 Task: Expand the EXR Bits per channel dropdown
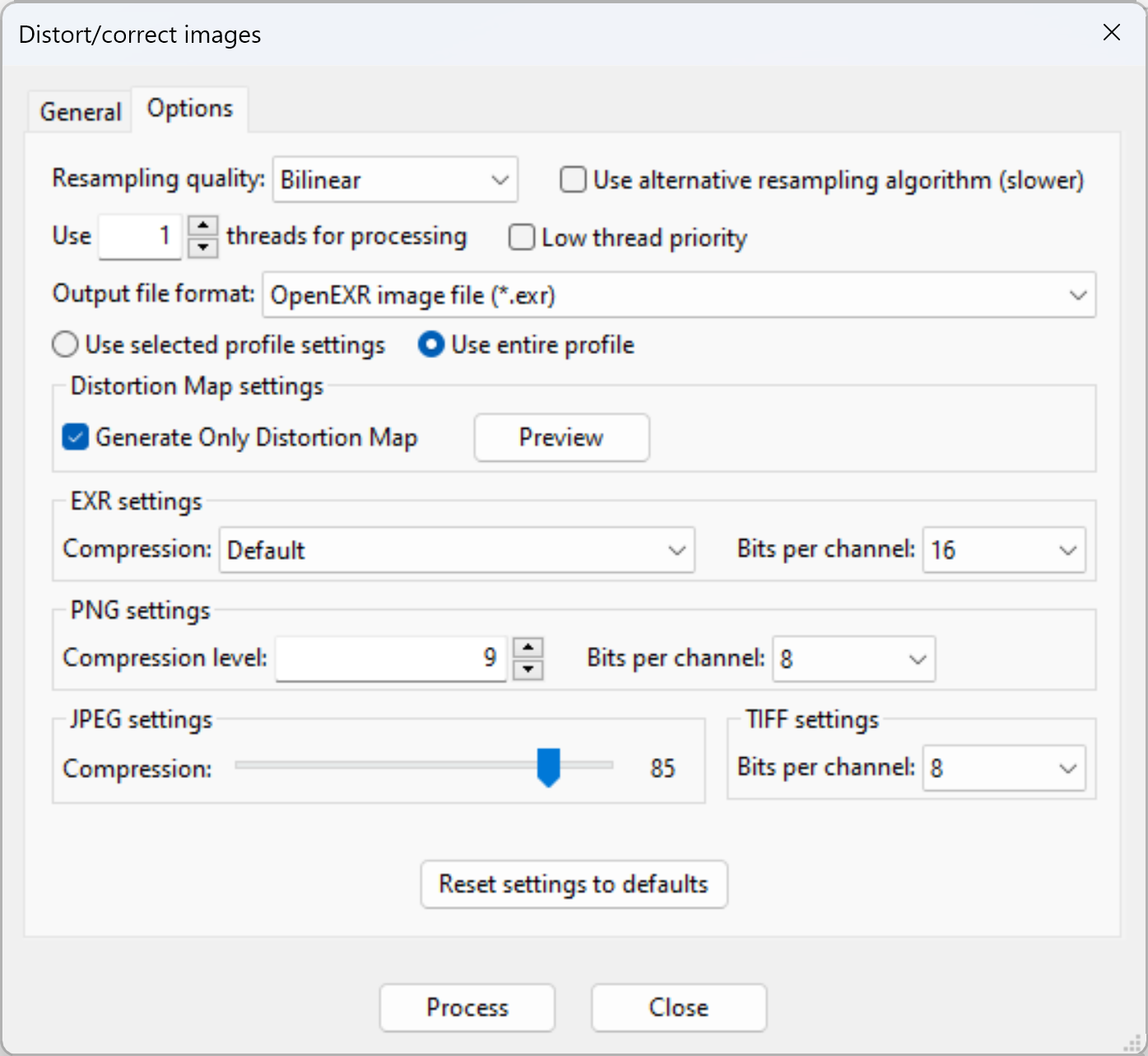pyautogui.click(x=1003, y=550)
